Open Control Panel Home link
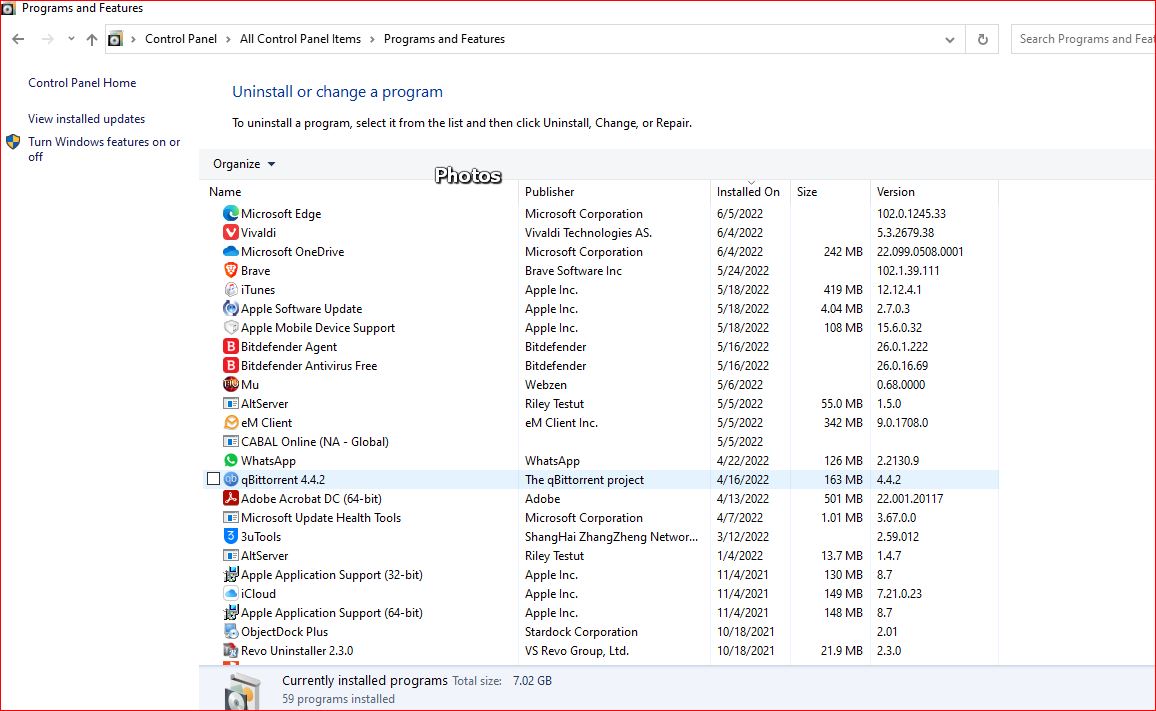This screenshot has height=711, width=1156. coord(82,83)
